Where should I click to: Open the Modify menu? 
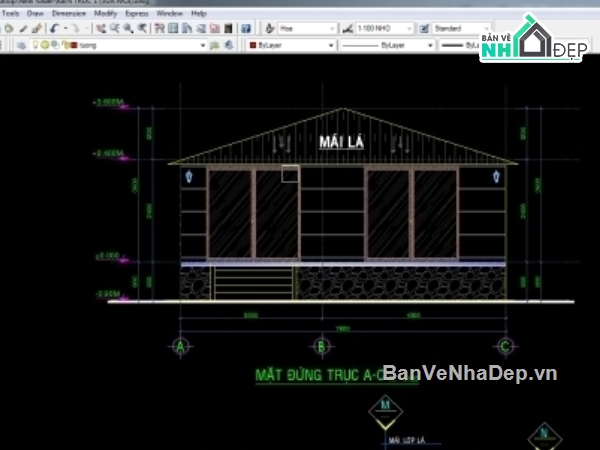click(x=105, y=14)
